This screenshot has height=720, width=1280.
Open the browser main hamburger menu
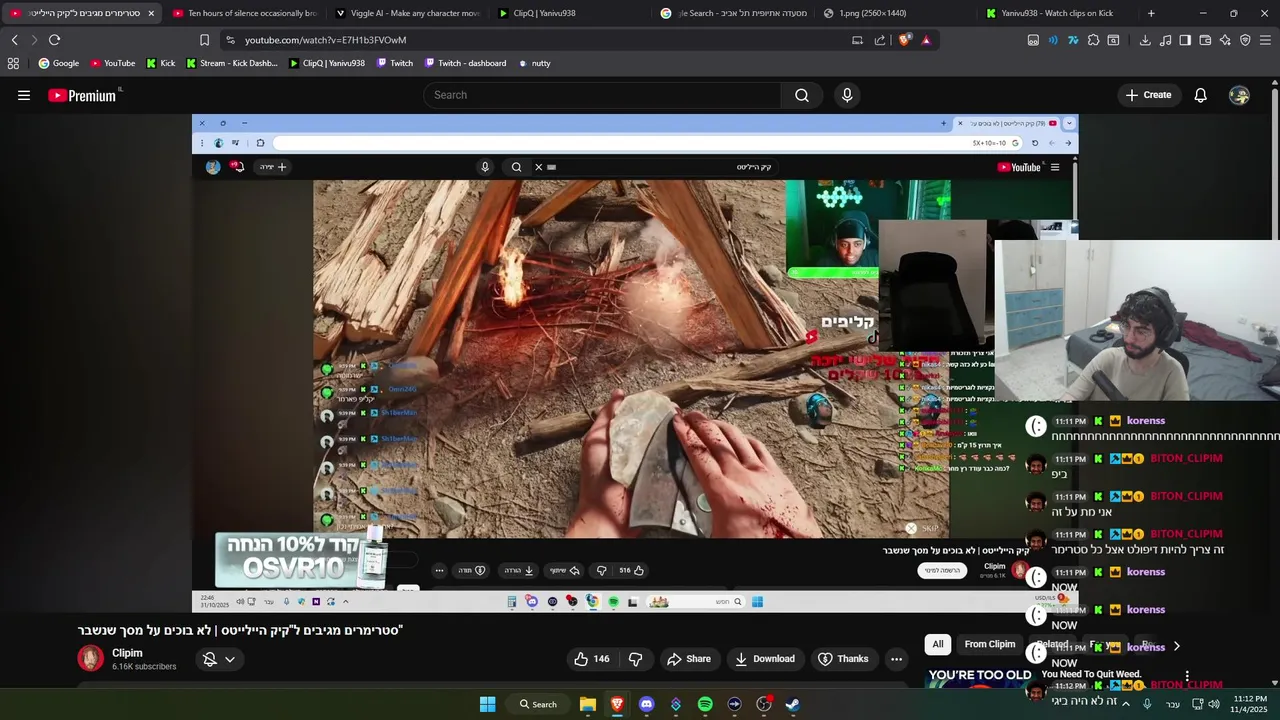(x=1265, y=40)
